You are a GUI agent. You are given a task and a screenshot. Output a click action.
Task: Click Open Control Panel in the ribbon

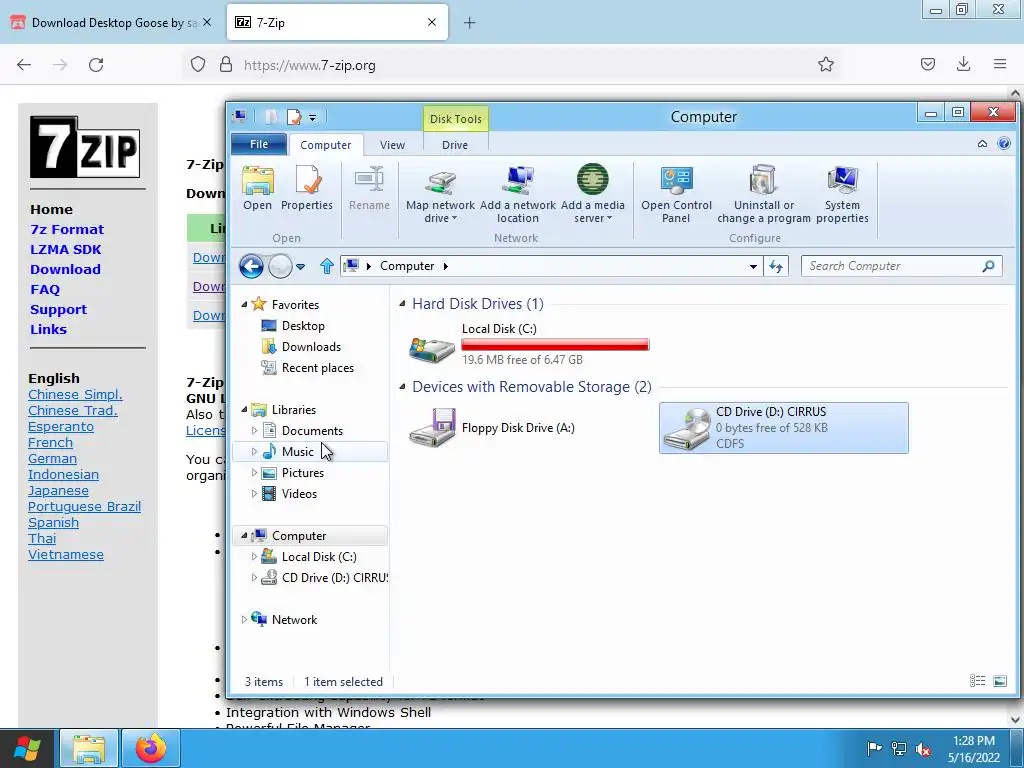click(x=676, y=194)
